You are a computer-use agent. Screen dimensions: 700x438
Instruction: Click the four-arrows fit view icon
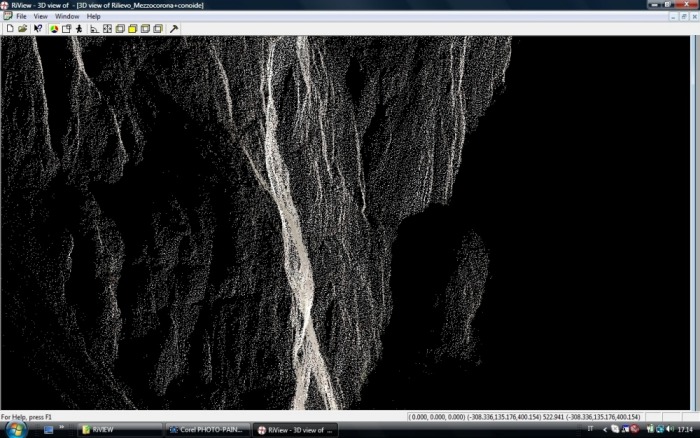coord(108,29)
